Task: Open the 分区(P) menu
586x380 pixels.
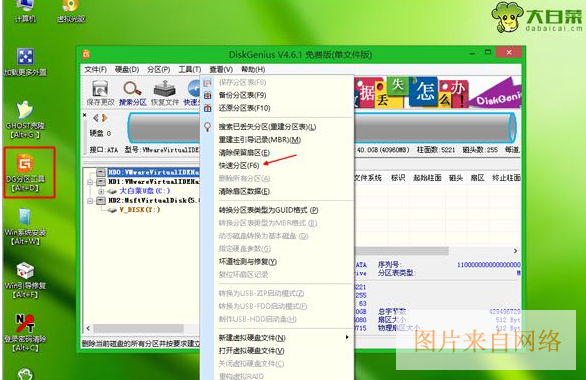Action: click(x=158, y=69)
